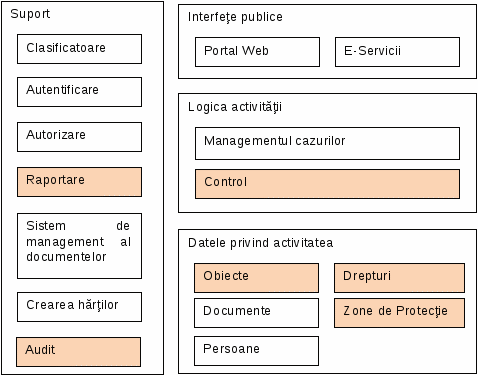Click the Persoane box
Image resolution: width=478 pixels, height=375 pixels.
point(256,351)
